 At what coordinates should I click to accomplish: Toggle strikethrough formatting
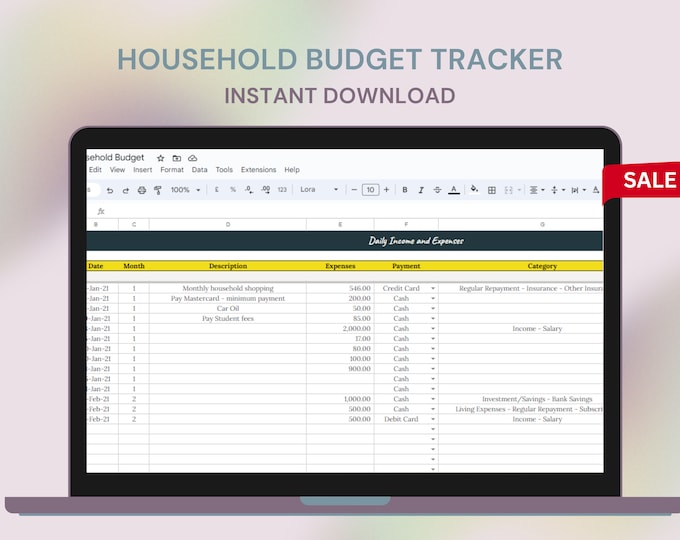tap(437, 190)
